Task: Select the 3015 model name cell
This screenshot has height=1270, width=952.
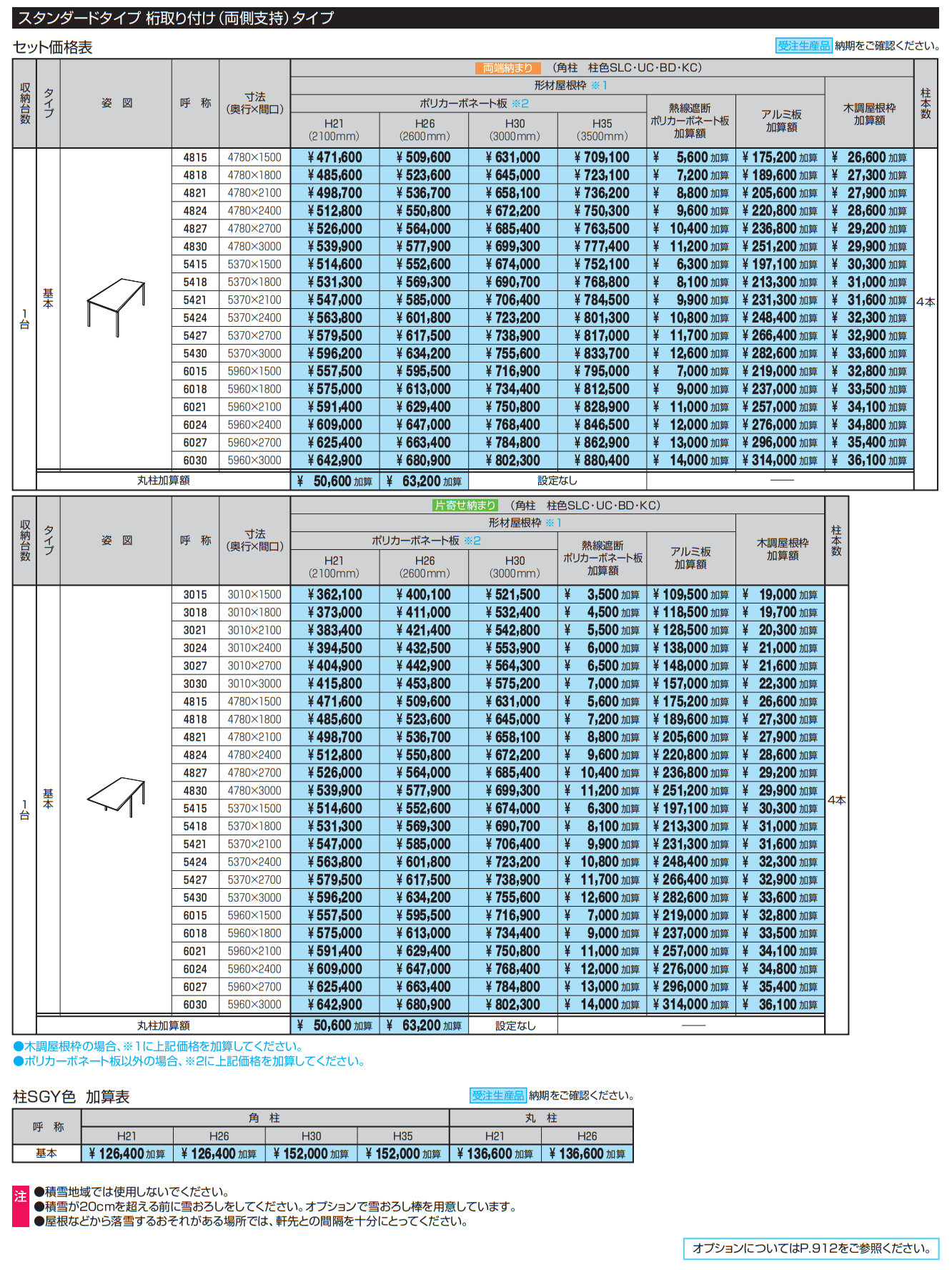Action: tap(195, 595)
